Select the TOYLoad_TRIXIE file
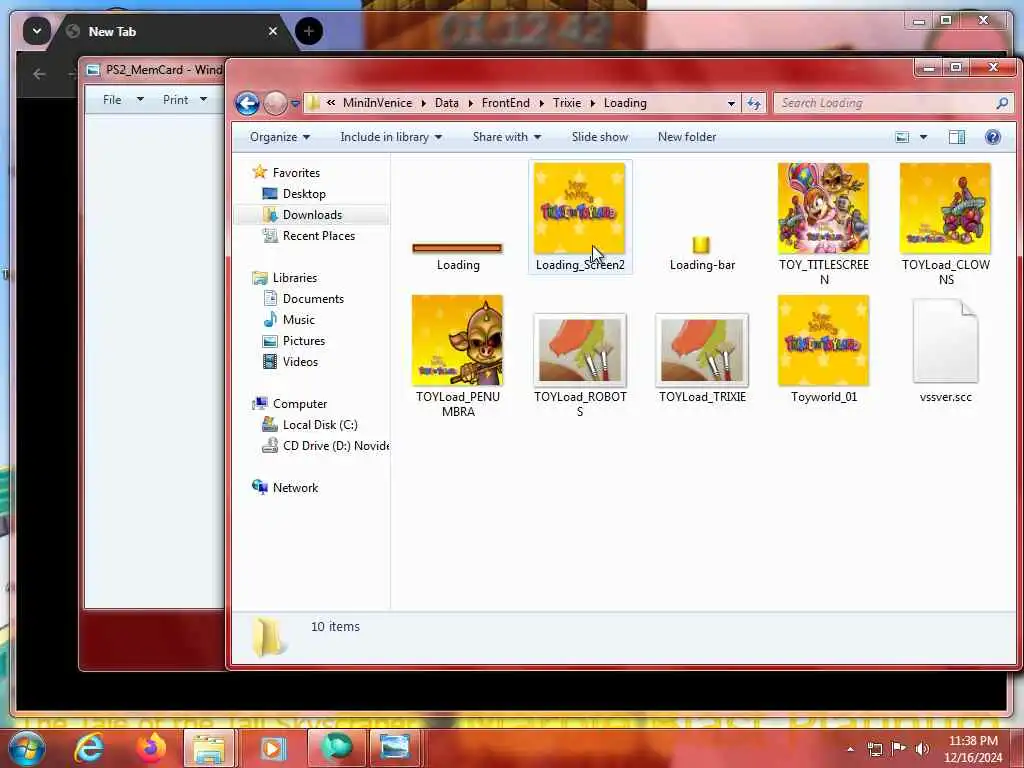Screen dimensions: 1024x768 (702, 350)
